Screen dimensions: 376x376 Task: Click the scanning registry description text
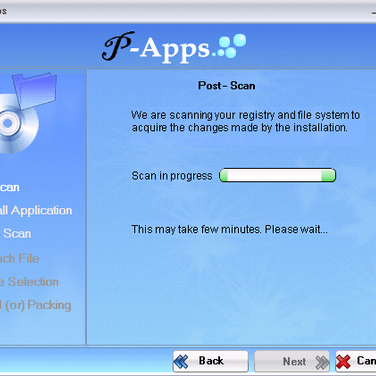click(x=245, y=121)
